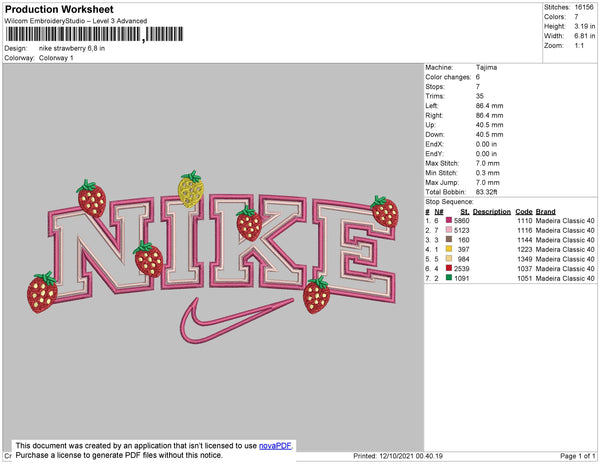The height and width of the screenshot is (464, 600).
Task: Click 'Madeira Classic 40' in the code 1051 row
Action: 565,278
